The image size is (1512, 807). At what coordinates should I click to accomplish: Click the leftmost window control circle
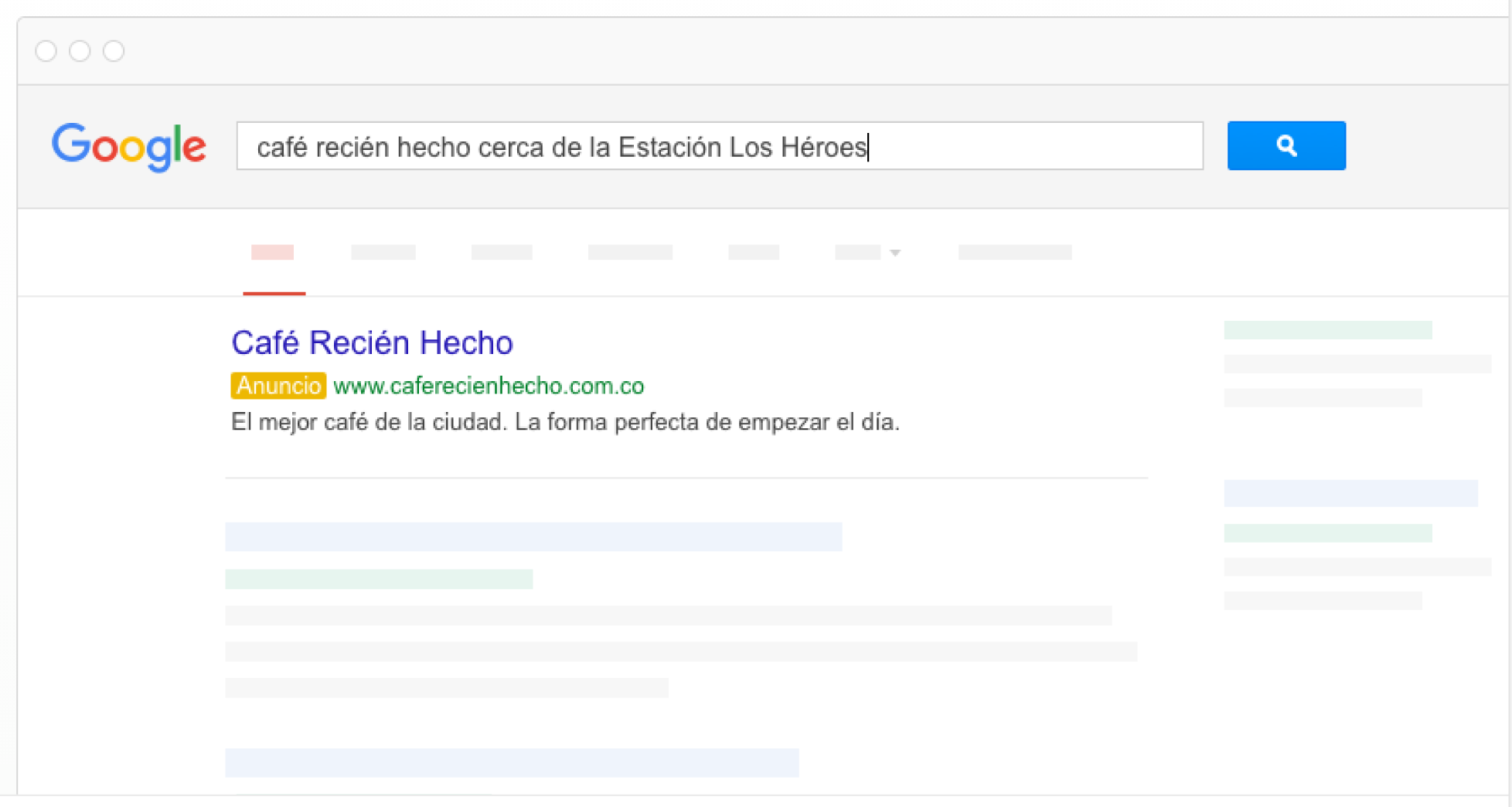pyautogui.click(x=46, y=51)
